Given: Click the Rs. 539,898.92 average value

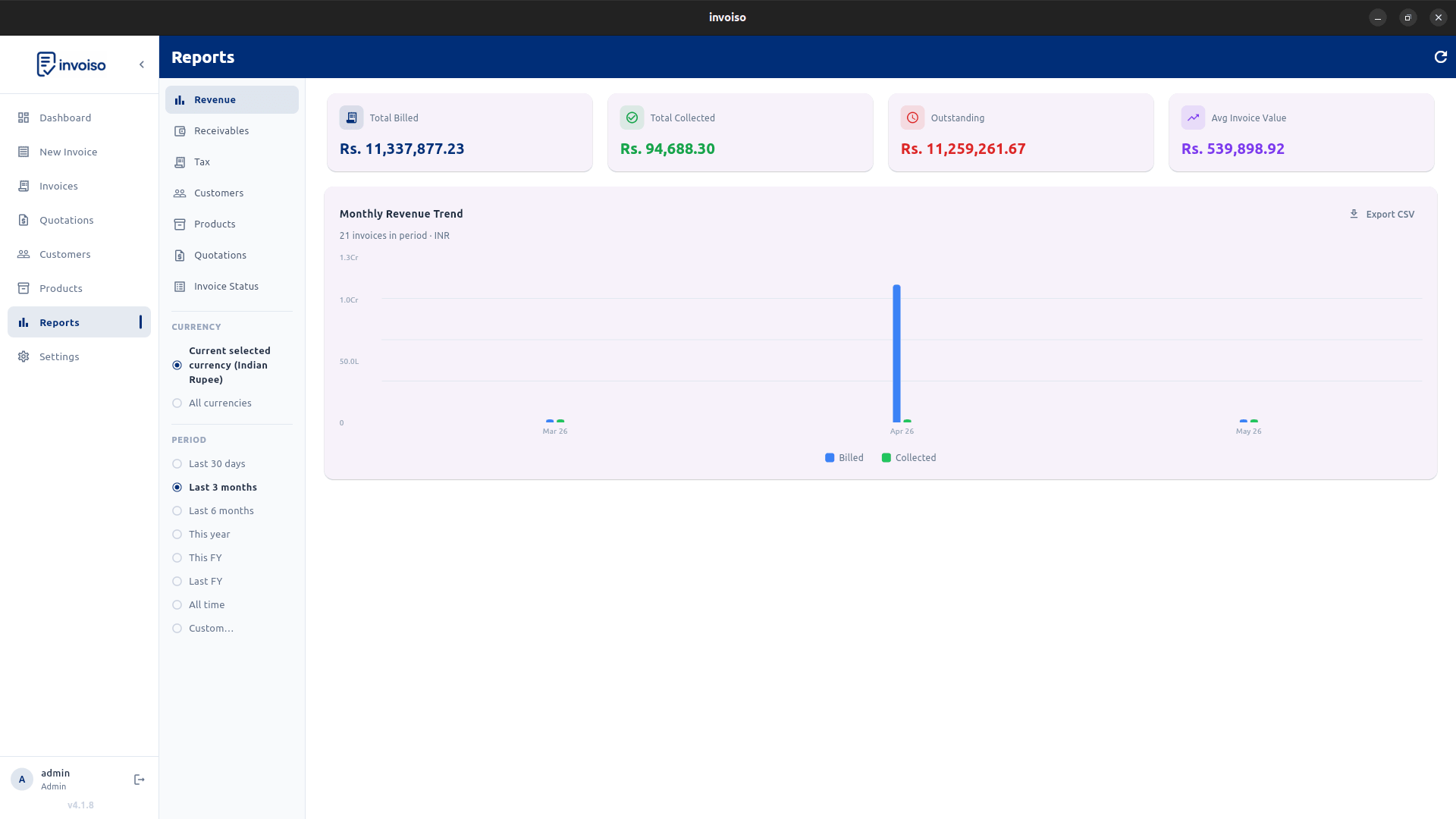Looking at the screenshot, I should [1233, 149].
